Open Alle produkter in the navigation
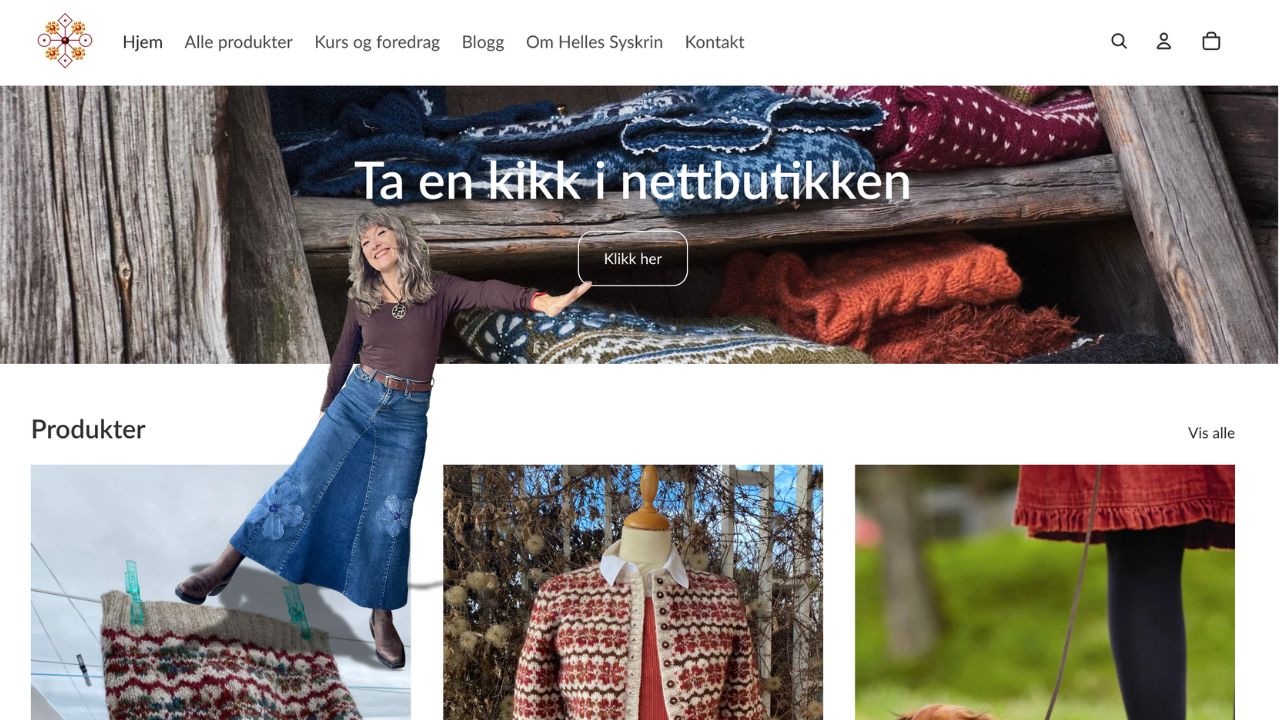1280x720 pixels. (x=238, y=42)
